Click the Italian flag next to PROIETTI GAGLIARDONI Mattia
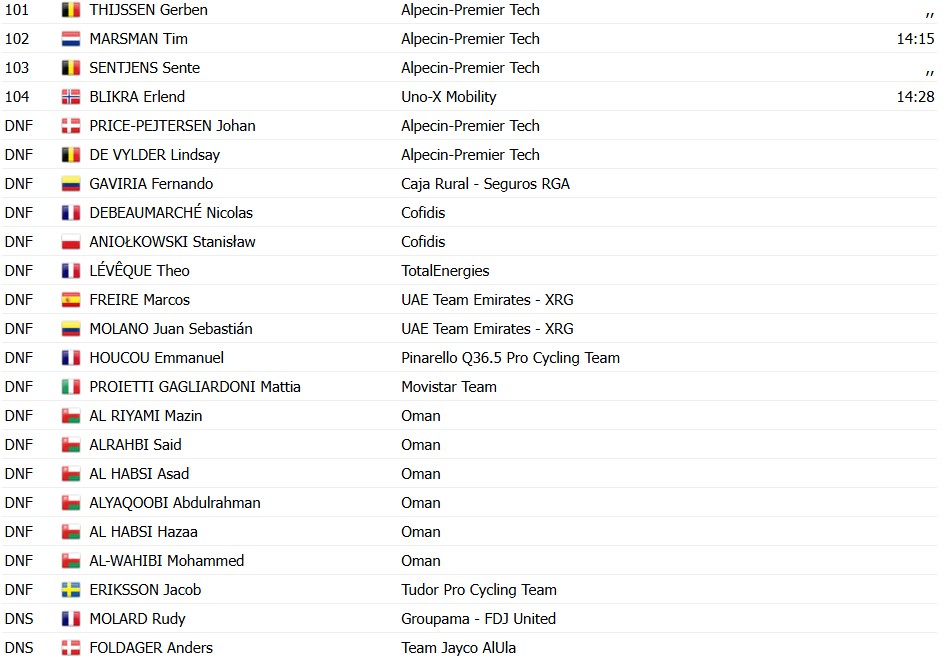 click(x=71, y=387)
